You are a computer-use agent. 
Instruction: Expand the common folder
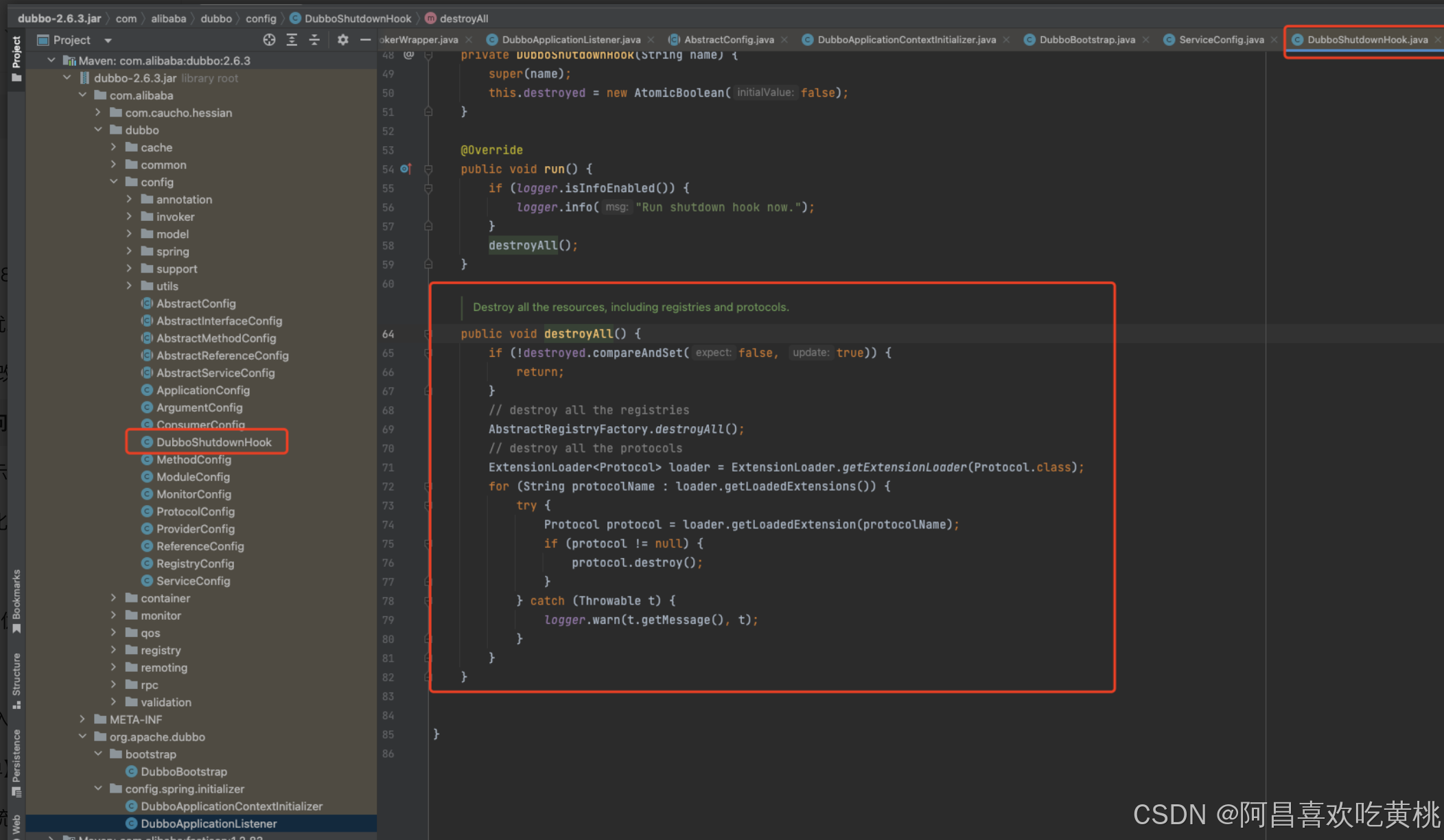114,164
